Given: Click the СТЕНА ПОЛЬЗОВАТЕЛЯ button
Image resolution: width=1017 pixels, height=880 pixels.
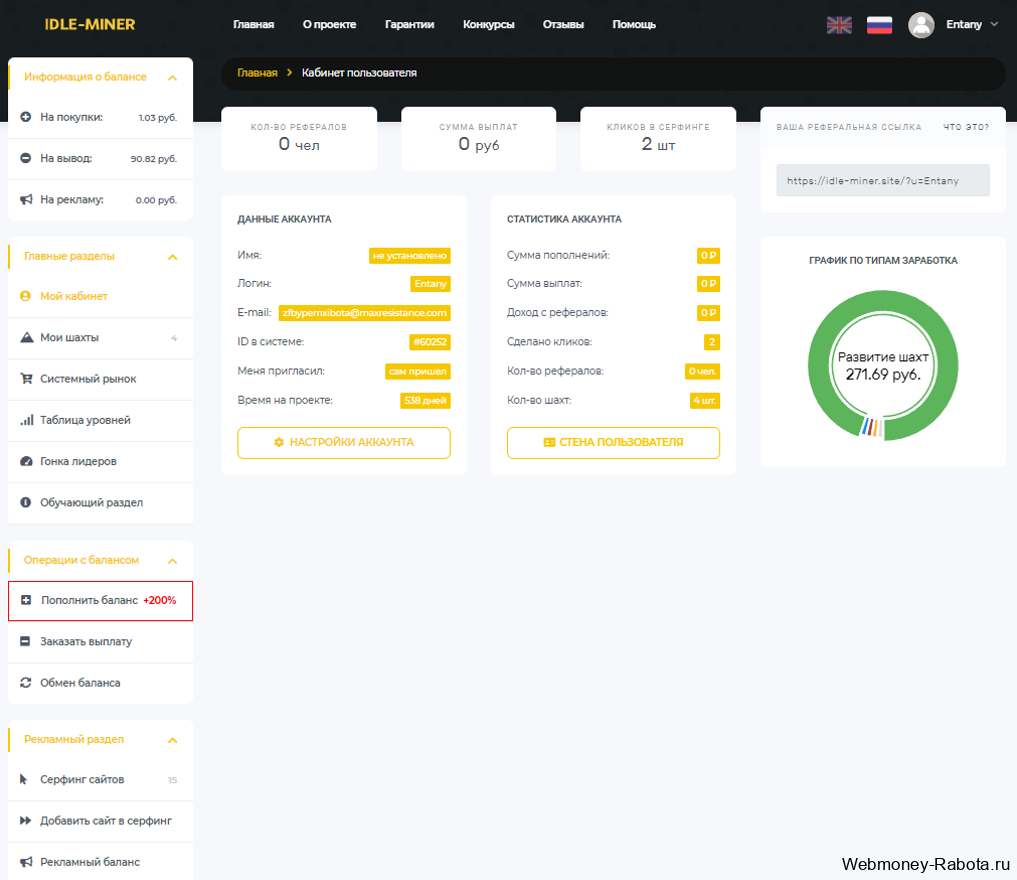Looking at the screenshot, I should 613,442.
